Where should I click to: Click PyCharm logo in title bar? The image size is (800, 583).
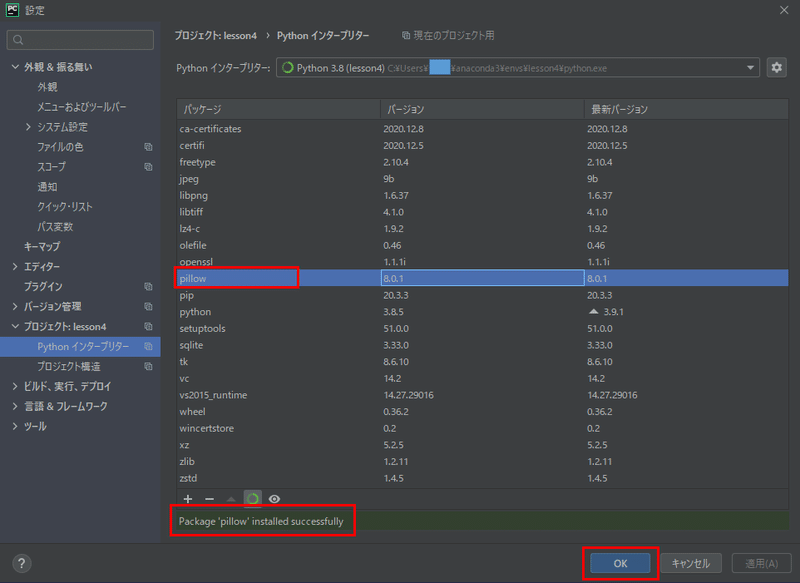point(12,10)
